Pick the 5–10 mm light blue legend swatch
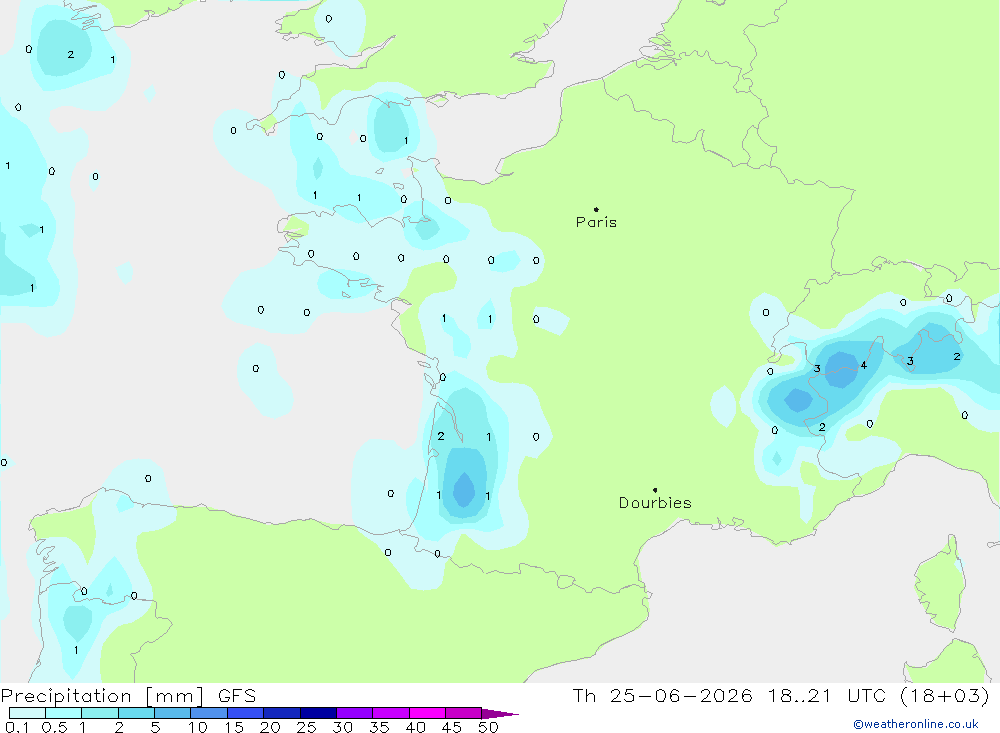Viewport: 1000px width, 733px height. [x=173, y=713]
